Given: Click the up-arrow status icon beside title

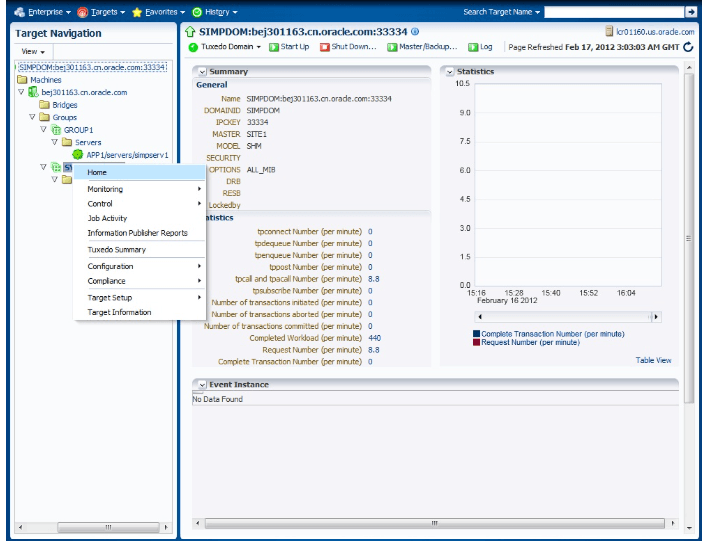Looking at the screenshot, I should pos(190,31).
